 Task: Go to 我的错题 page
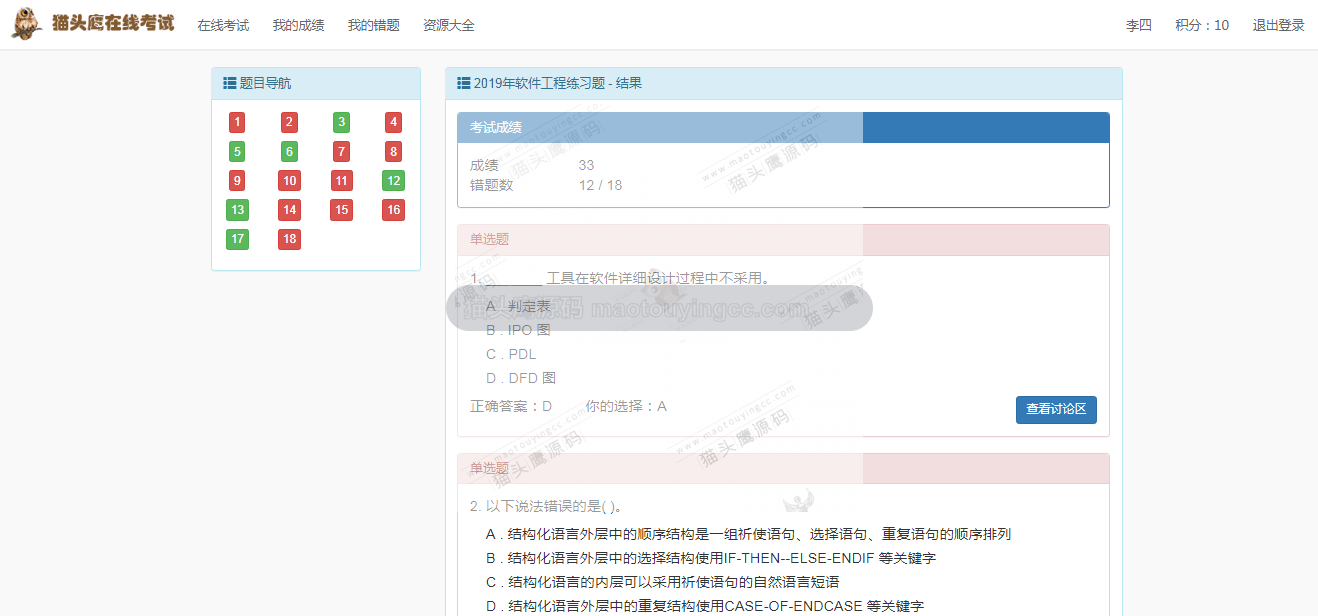coord(373,25)
